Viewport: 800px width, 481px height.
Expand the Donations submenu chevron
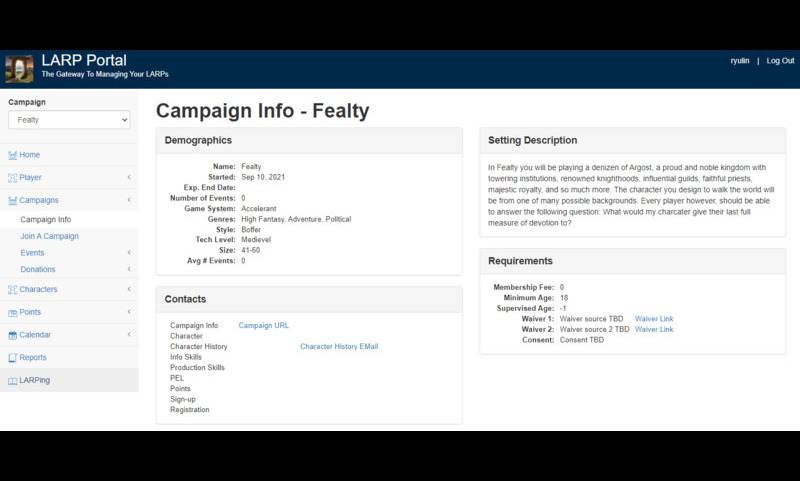click(129, 269)
